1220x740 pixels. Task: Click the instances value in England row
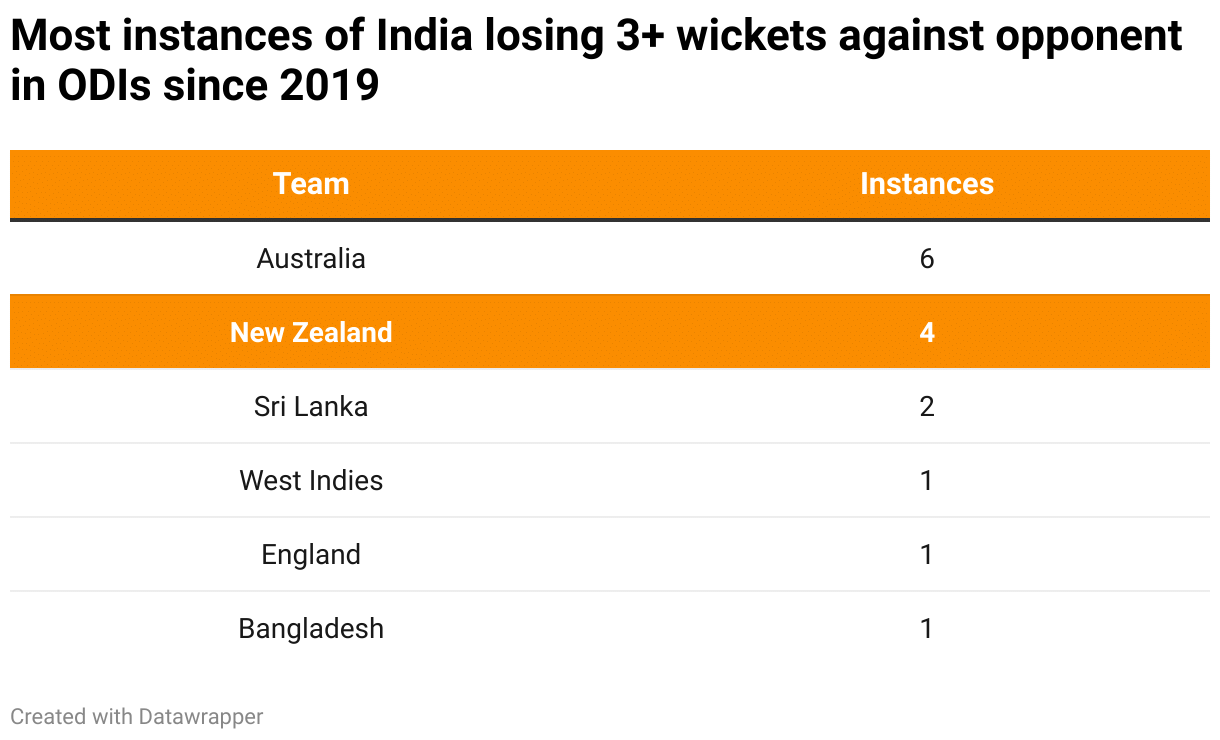pos(926,555)
